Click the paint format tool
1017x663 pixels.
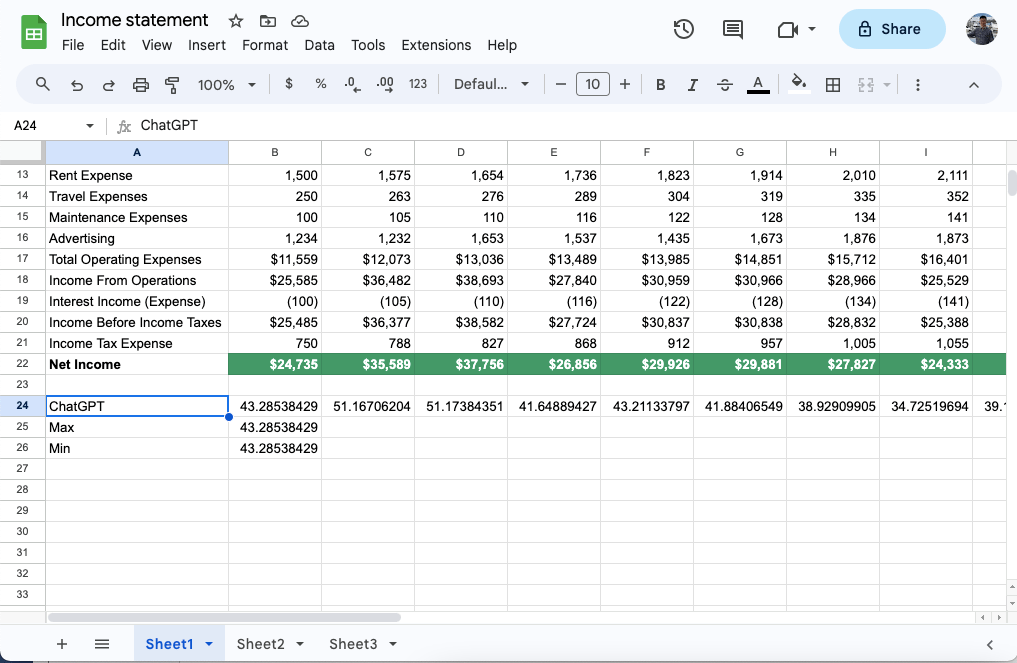click(172, 84)
